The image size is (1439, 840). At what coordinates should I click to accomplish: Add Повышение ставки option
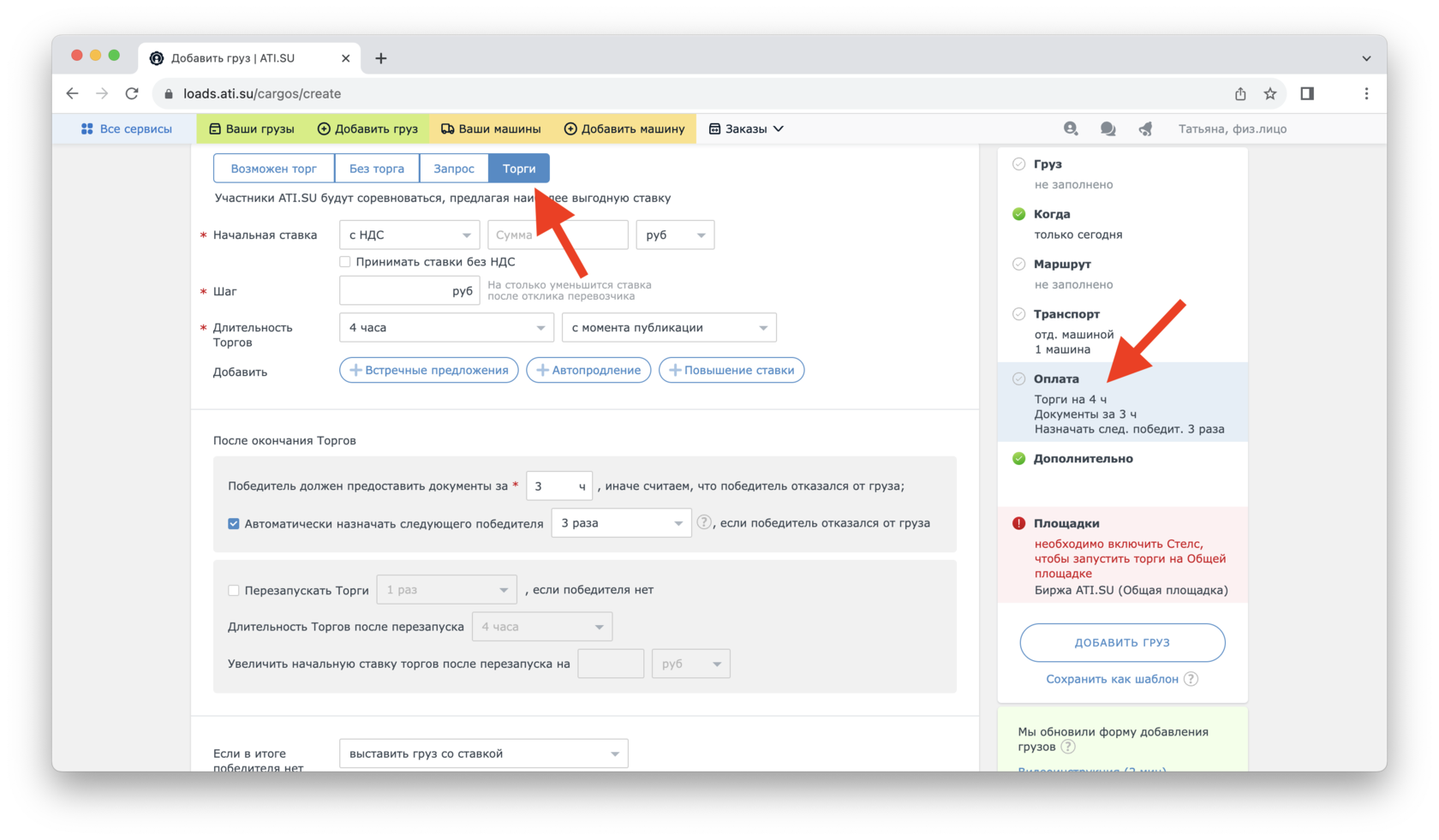[x=731, y=370]
